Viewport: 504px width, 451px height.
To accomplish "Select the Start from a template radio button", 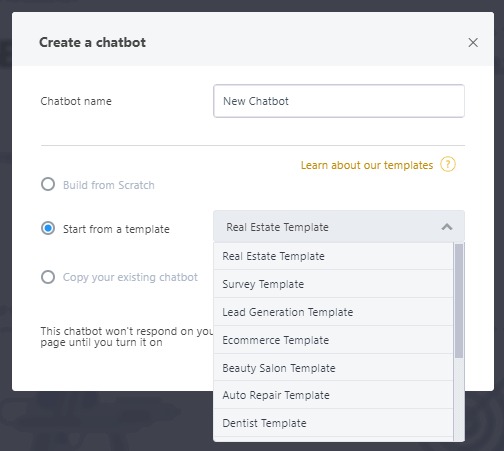I will (48, 229).
